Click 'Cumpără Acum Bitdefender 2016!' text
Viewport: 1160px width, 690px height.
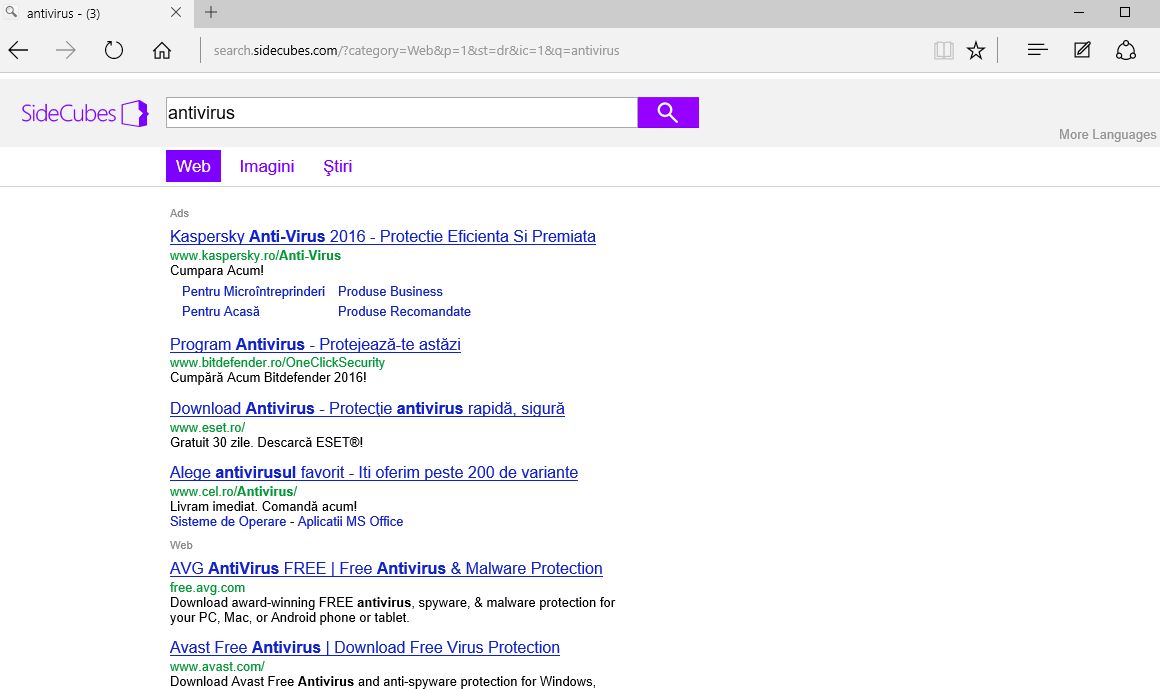[268, 378]
